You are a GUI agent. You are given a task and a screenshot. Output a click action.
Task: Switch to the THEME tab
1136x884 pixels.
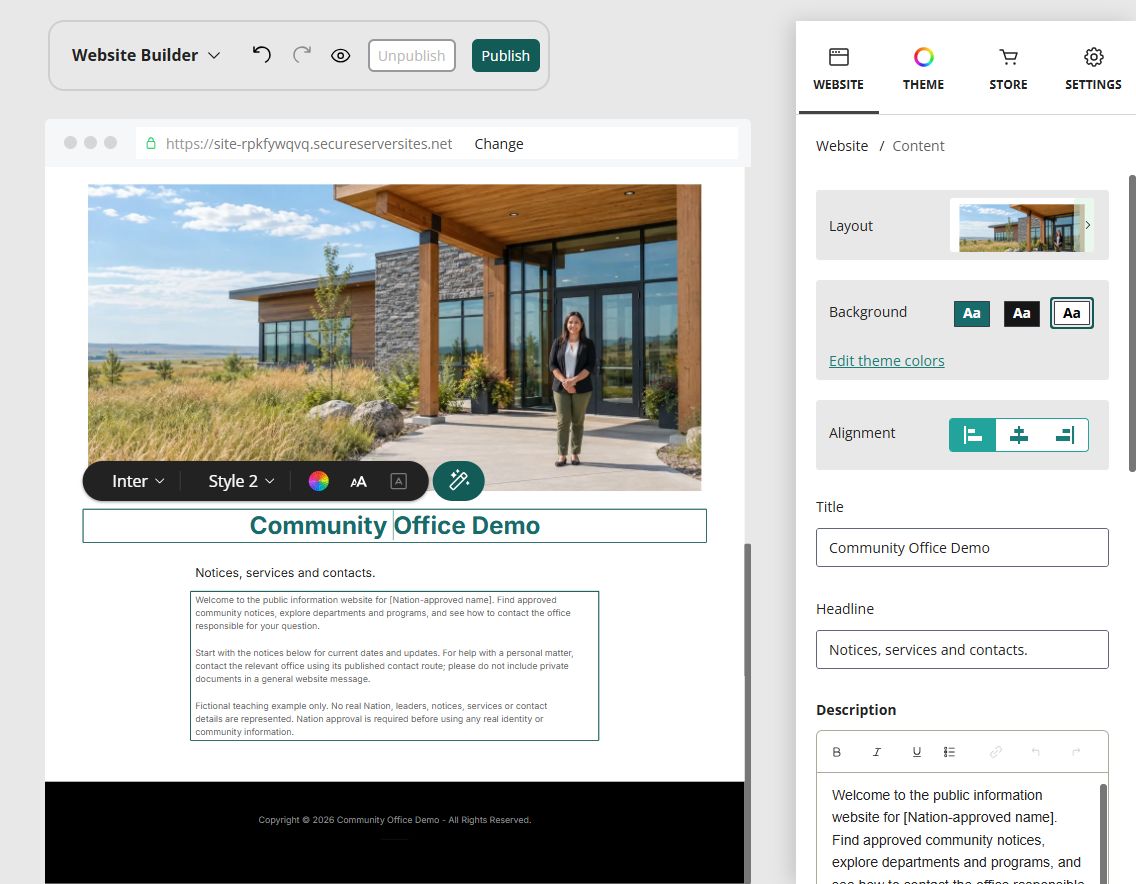[x=923, y=69]
